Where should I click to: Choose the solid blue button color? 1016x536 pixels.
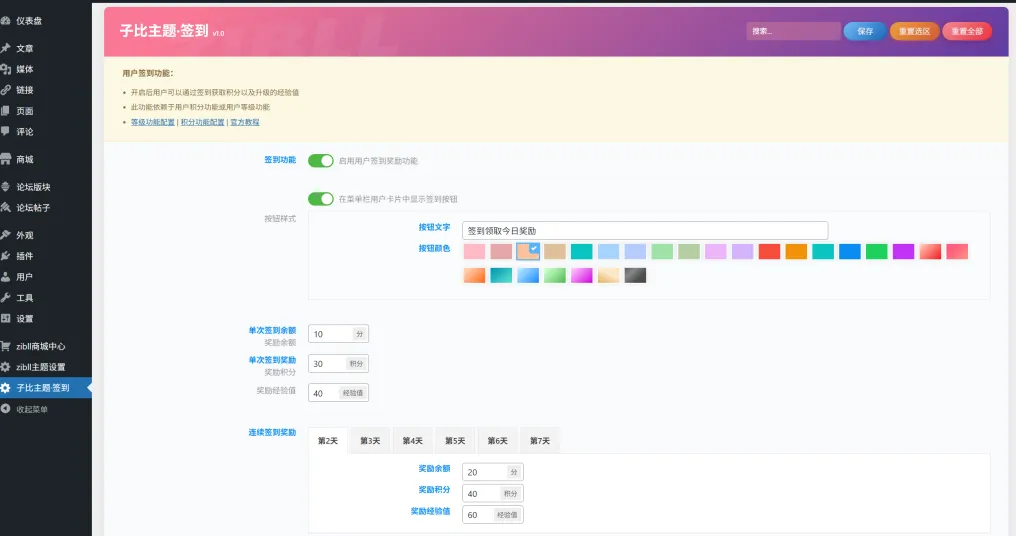click(x=849, y=251)
